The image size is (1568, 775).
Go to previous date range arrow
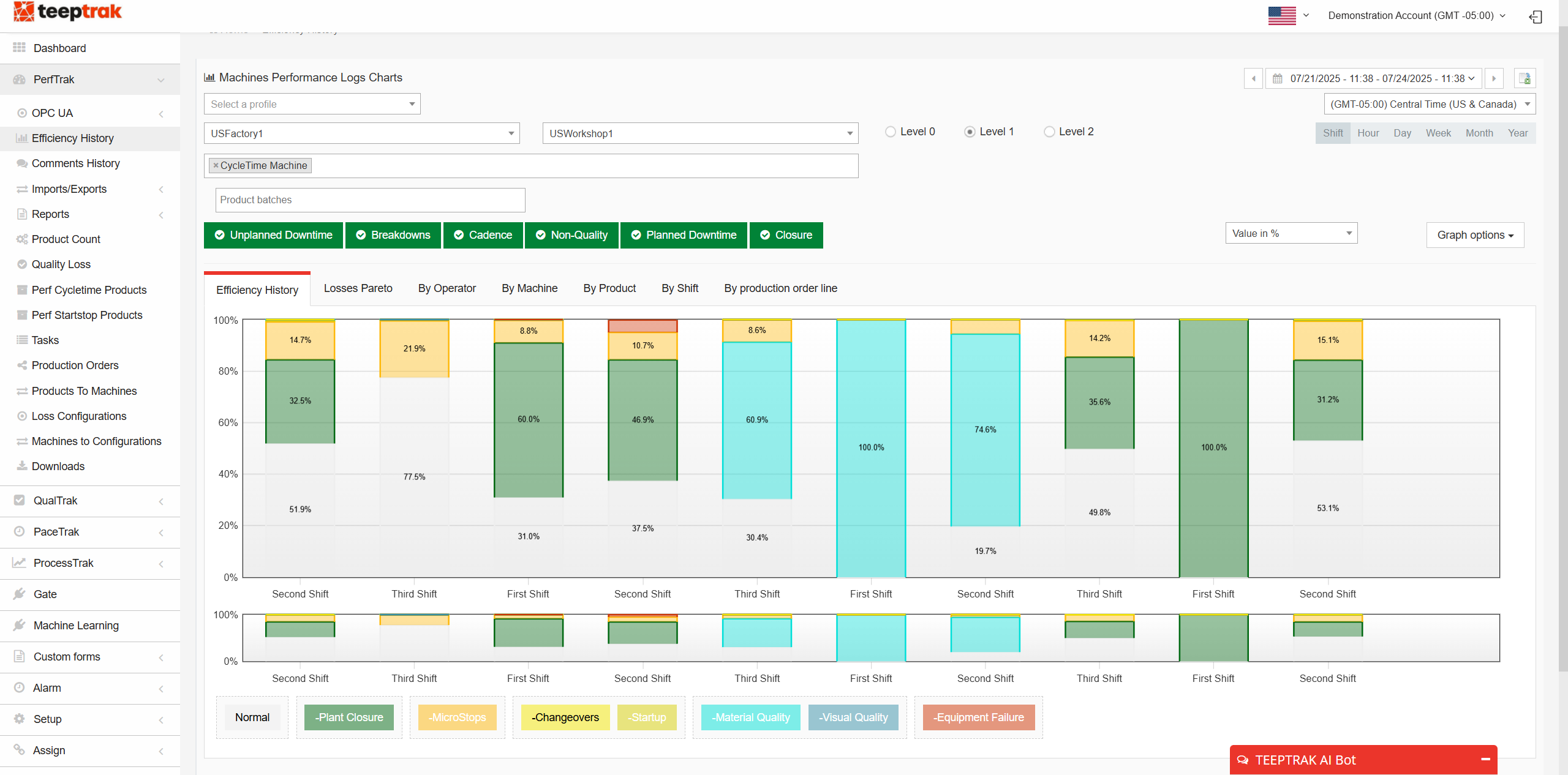pos(1253,78)
